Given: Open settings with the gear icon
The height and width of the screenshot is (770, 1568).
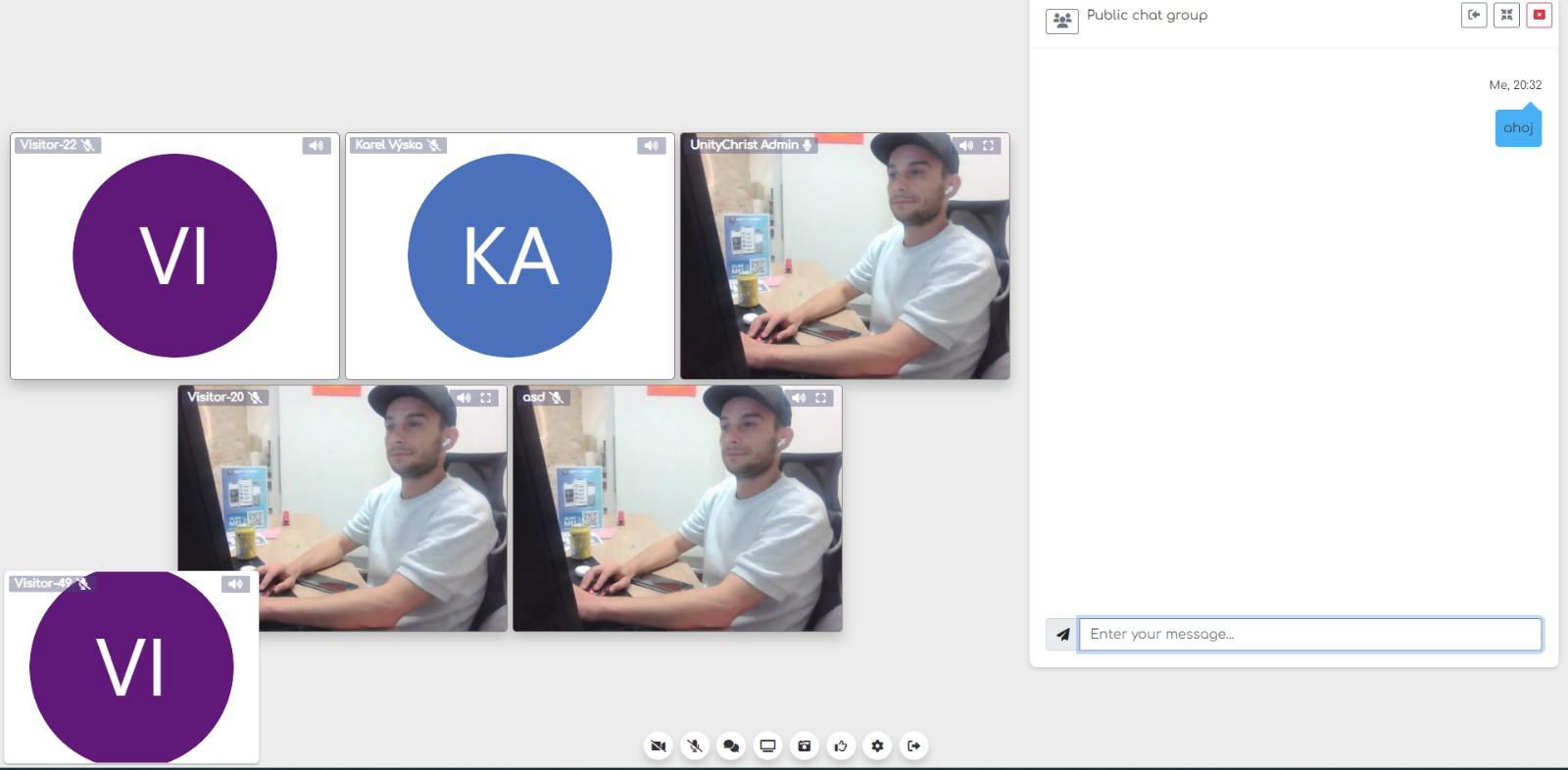Looking at the screenshot, I should 877,746.
